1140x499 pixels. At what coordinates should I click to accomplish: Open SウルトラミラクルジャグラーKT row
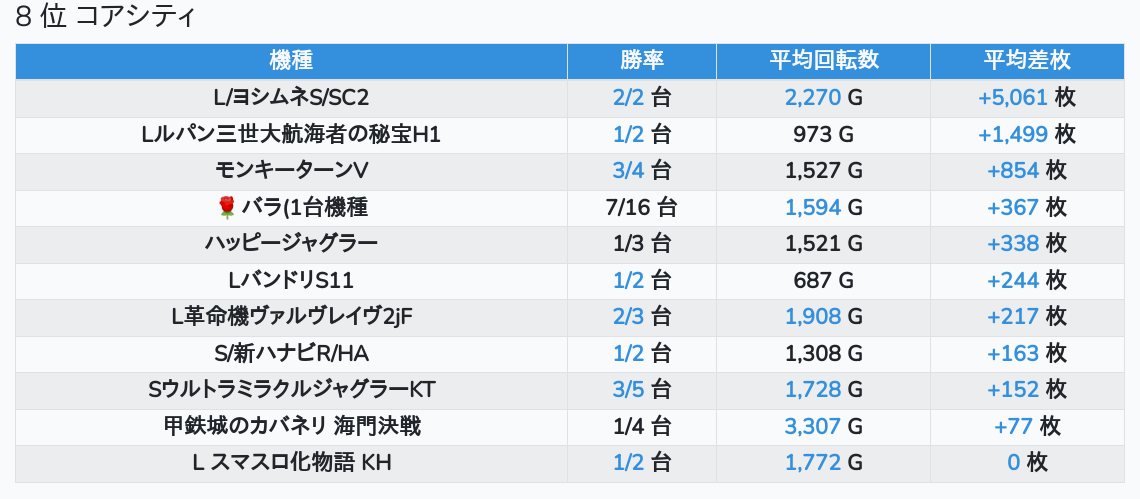pos(291,390)
